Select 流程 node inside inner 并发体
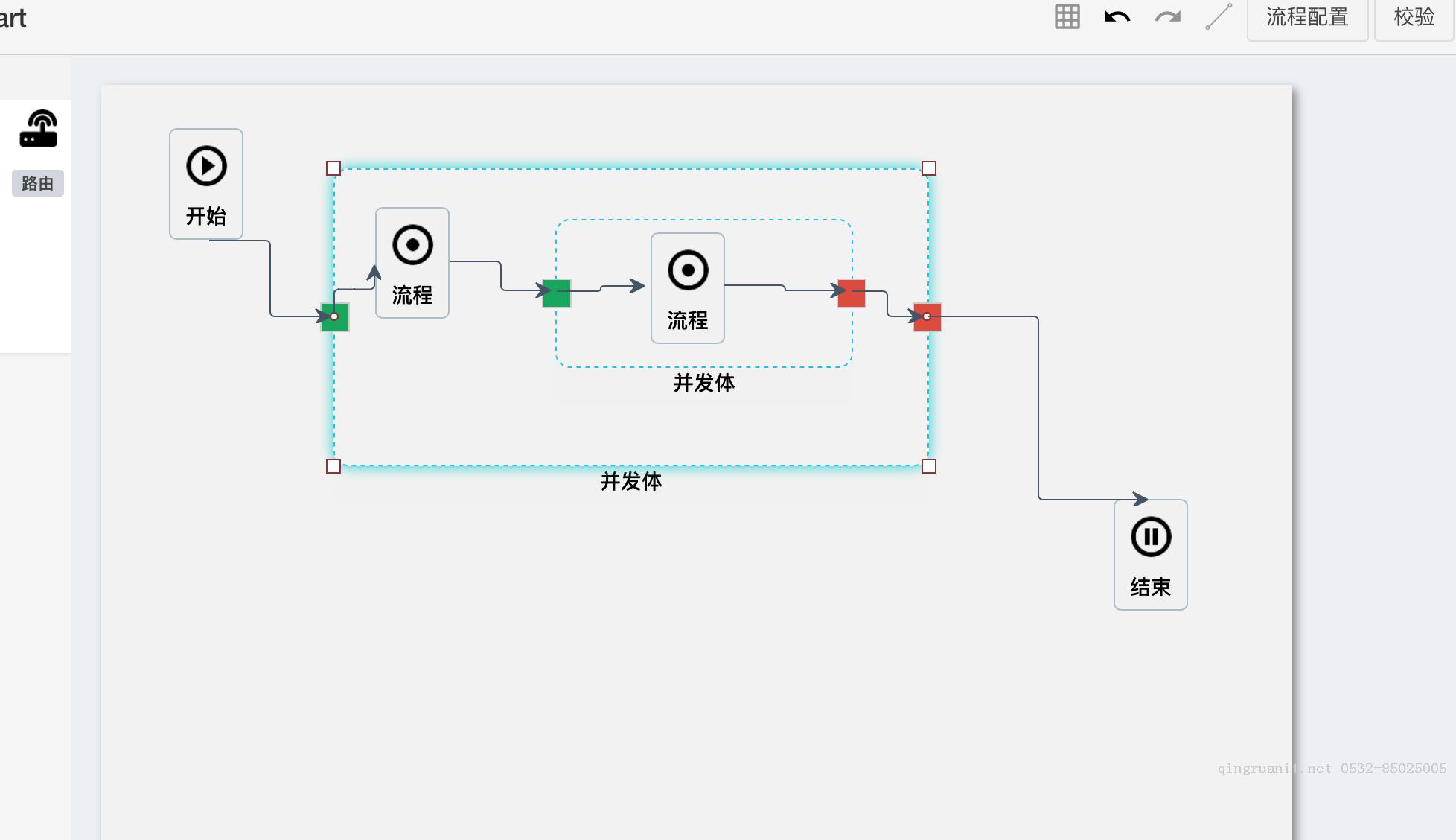The height and width of the screenshot is (840, 1456). tap(688, 288)
